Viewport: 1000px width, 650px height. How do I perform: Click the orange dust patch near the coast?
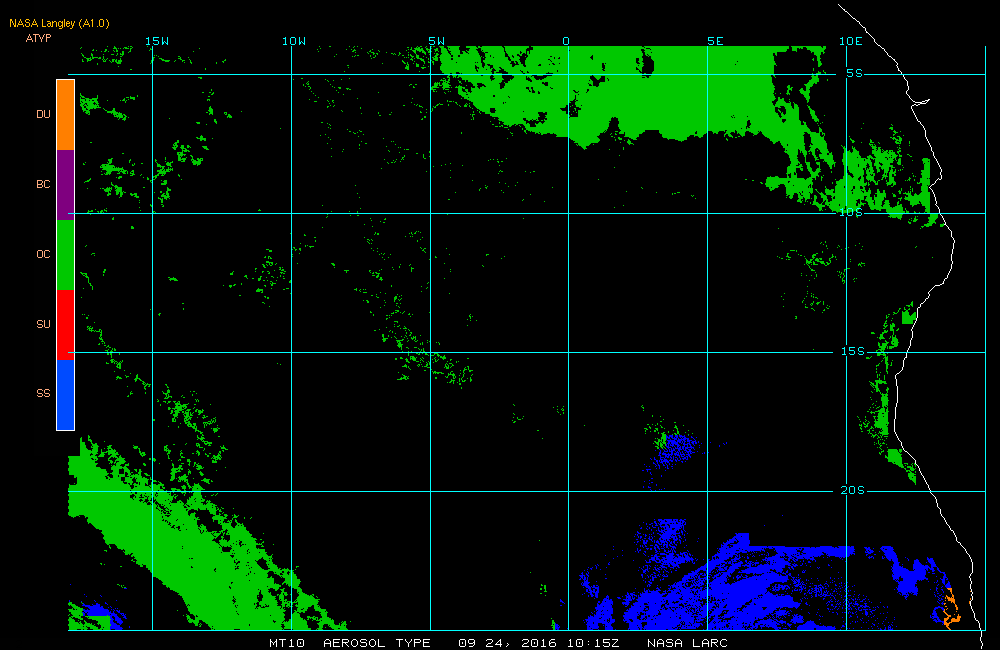coord(950,610)
